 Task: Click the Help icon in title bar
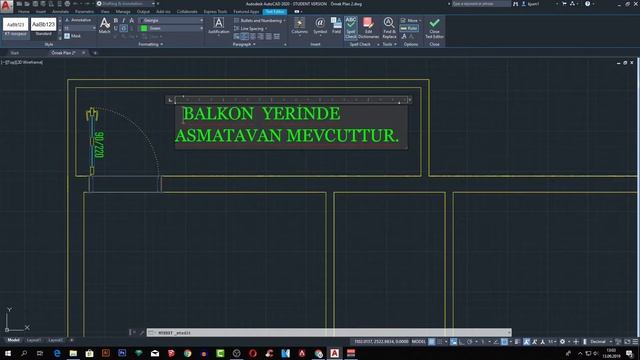[587, 4]
